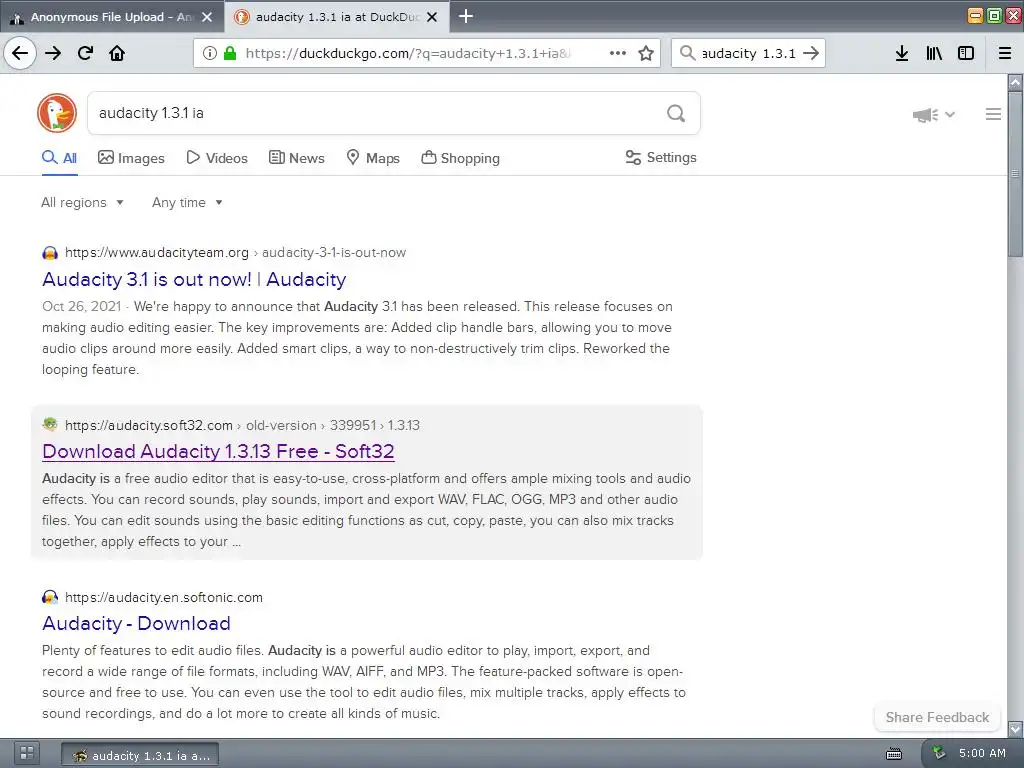Click the soft32 result favicon
Viewport: 1024px width, 768px height.
pyautogui.click(x=50, y=424)
